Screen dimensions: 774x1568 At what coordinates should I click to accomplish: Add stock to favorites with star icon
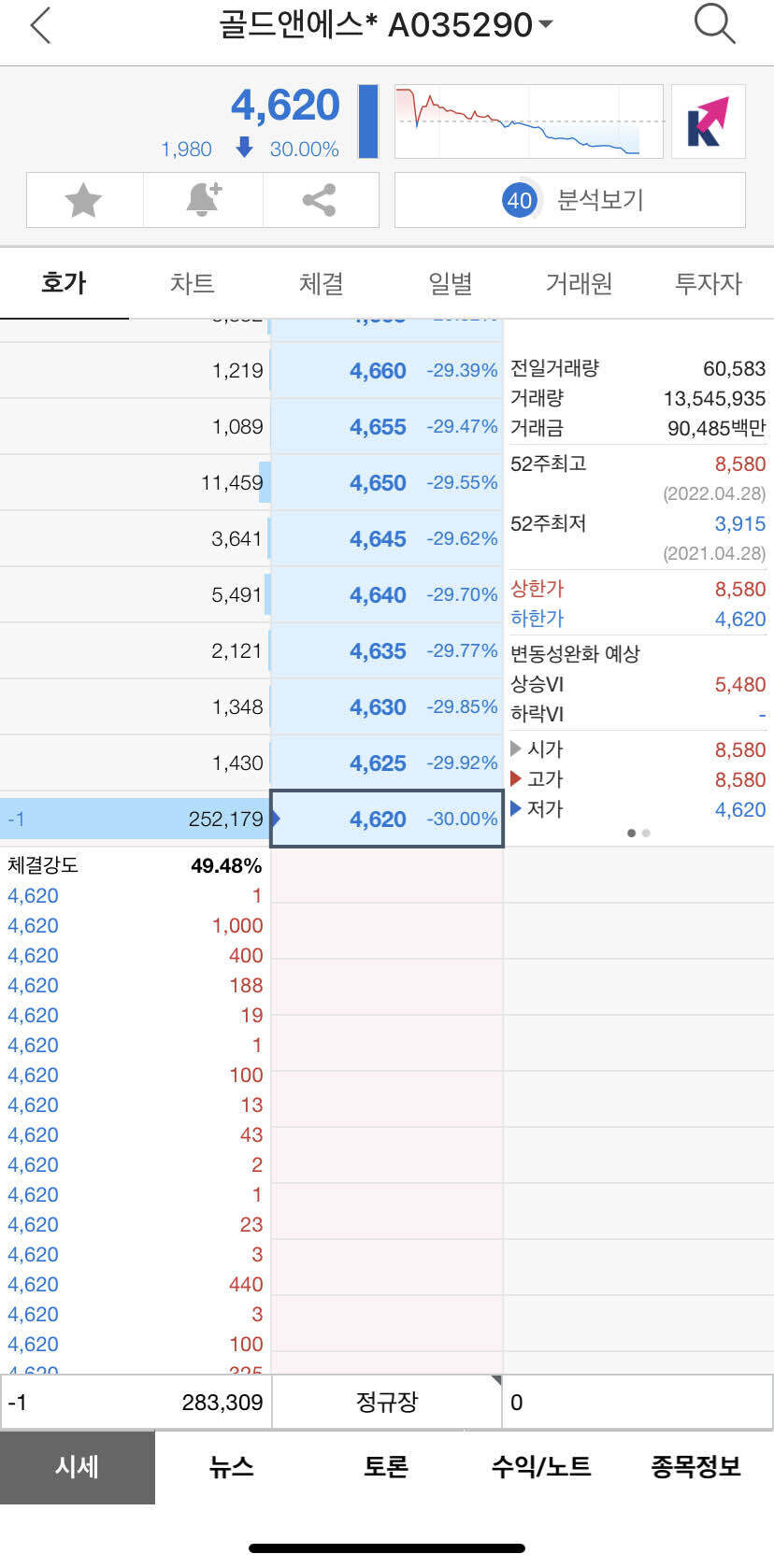coord(84,200)
